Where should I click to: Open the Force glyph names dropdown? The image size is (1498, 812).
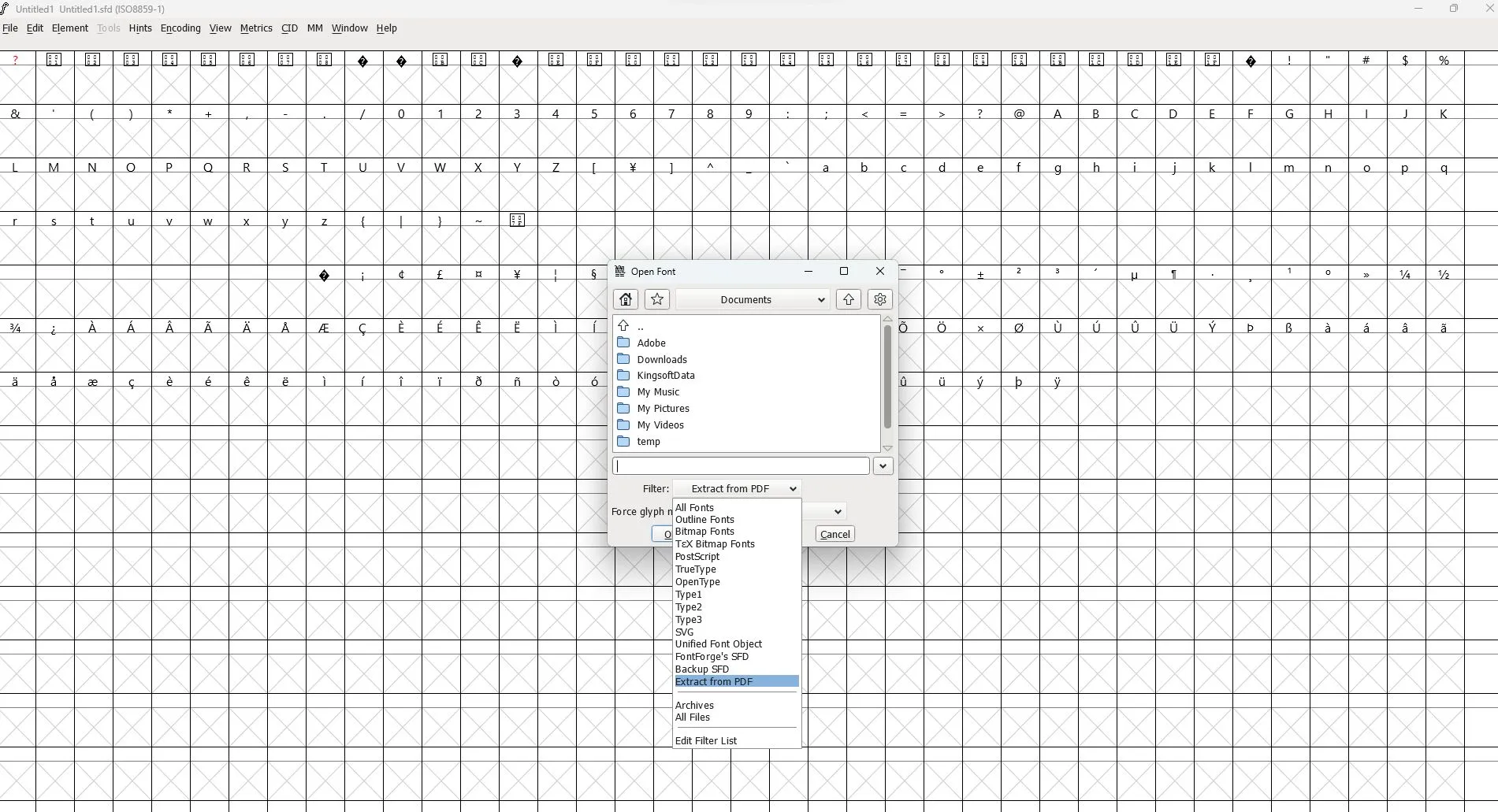pyautogui.click(x=837, y=511)
